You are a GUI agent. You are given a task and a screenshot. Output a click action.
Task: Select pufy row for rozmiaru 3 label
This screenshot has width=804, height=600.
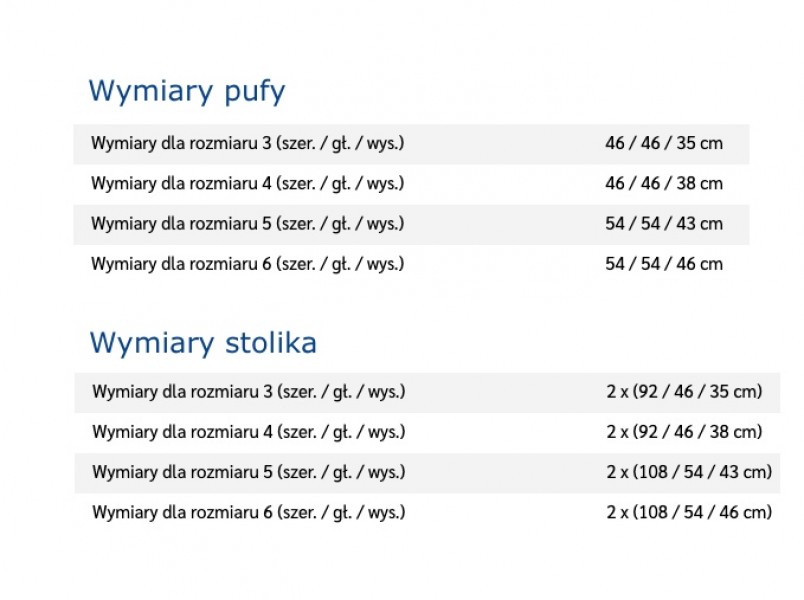click(x=248, y=144)
